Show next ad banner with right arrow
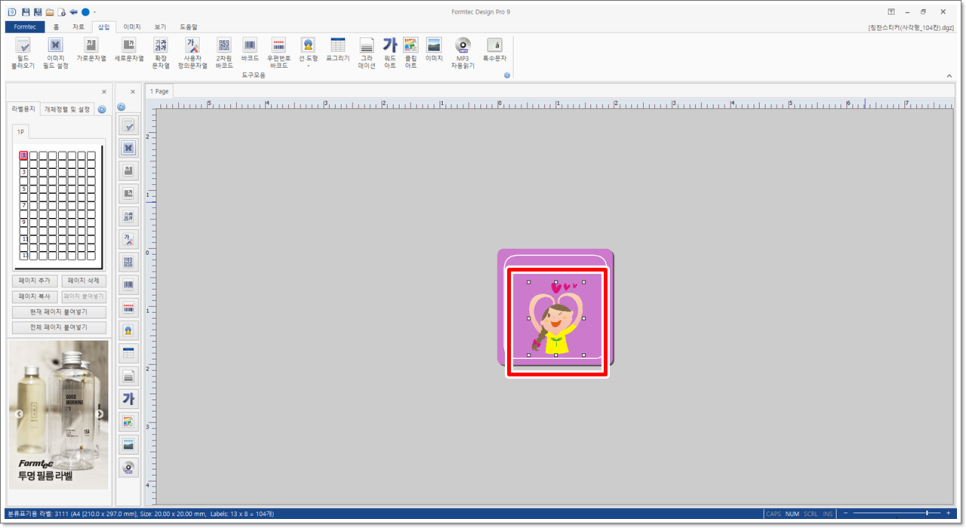Image resolution: width=966 pixels, height=528 pixels. [x=99, y=414]
